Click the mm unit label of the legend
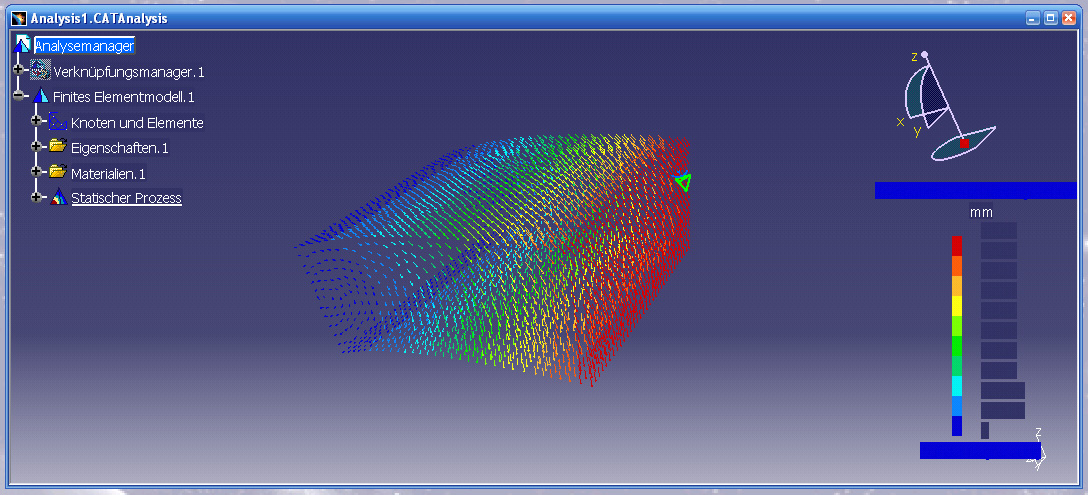This screenshot has width=1088, height=495. [x=981, y=212]
